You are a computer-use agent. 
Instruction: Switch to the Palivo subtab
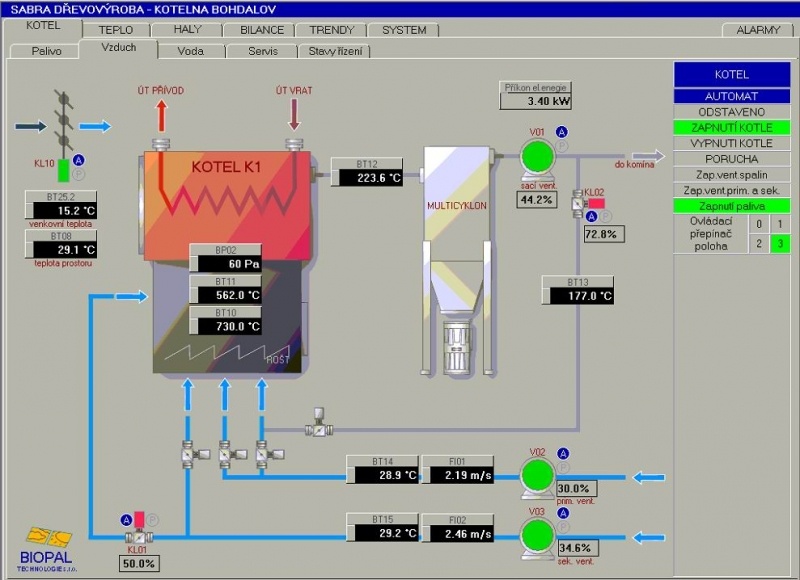click(46, 51)
